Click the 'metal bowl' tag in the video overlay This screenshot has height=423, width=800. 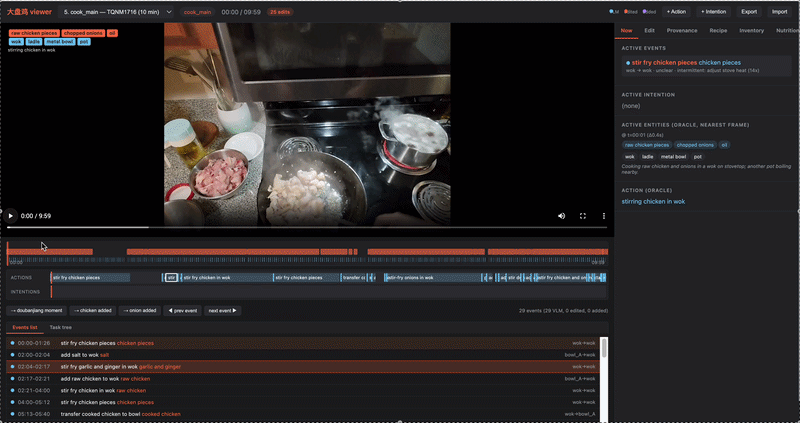[60, 42]
